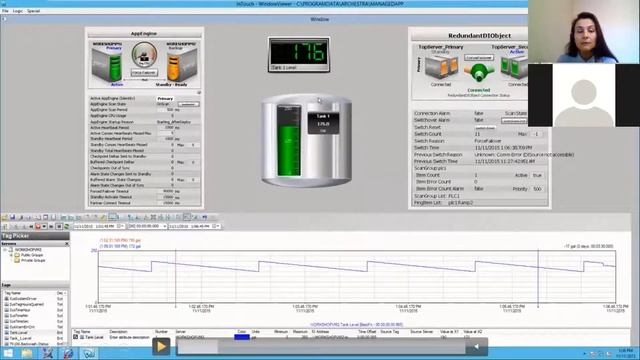Click the video volume speaker icon
Image resolution: width=640 pixels, height=360 pixels.
point(476,347)
